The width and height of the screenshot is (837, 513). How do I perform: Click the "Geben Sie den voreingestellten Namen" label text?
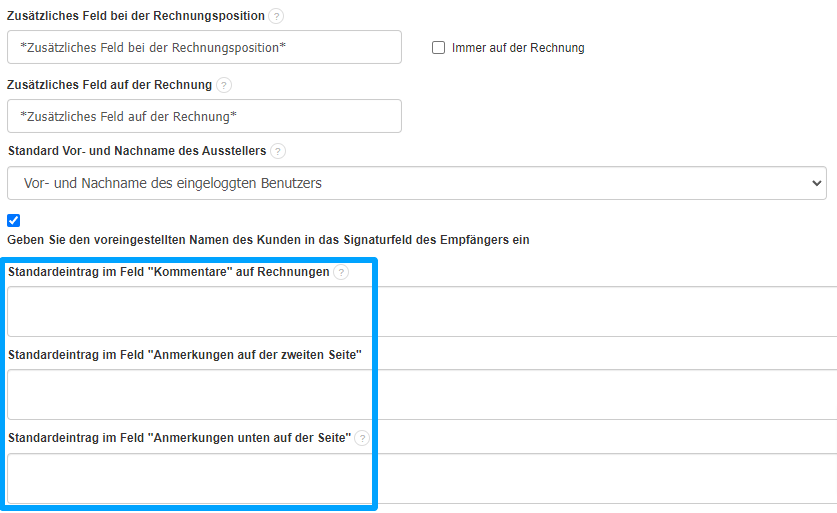pos(268,240)
